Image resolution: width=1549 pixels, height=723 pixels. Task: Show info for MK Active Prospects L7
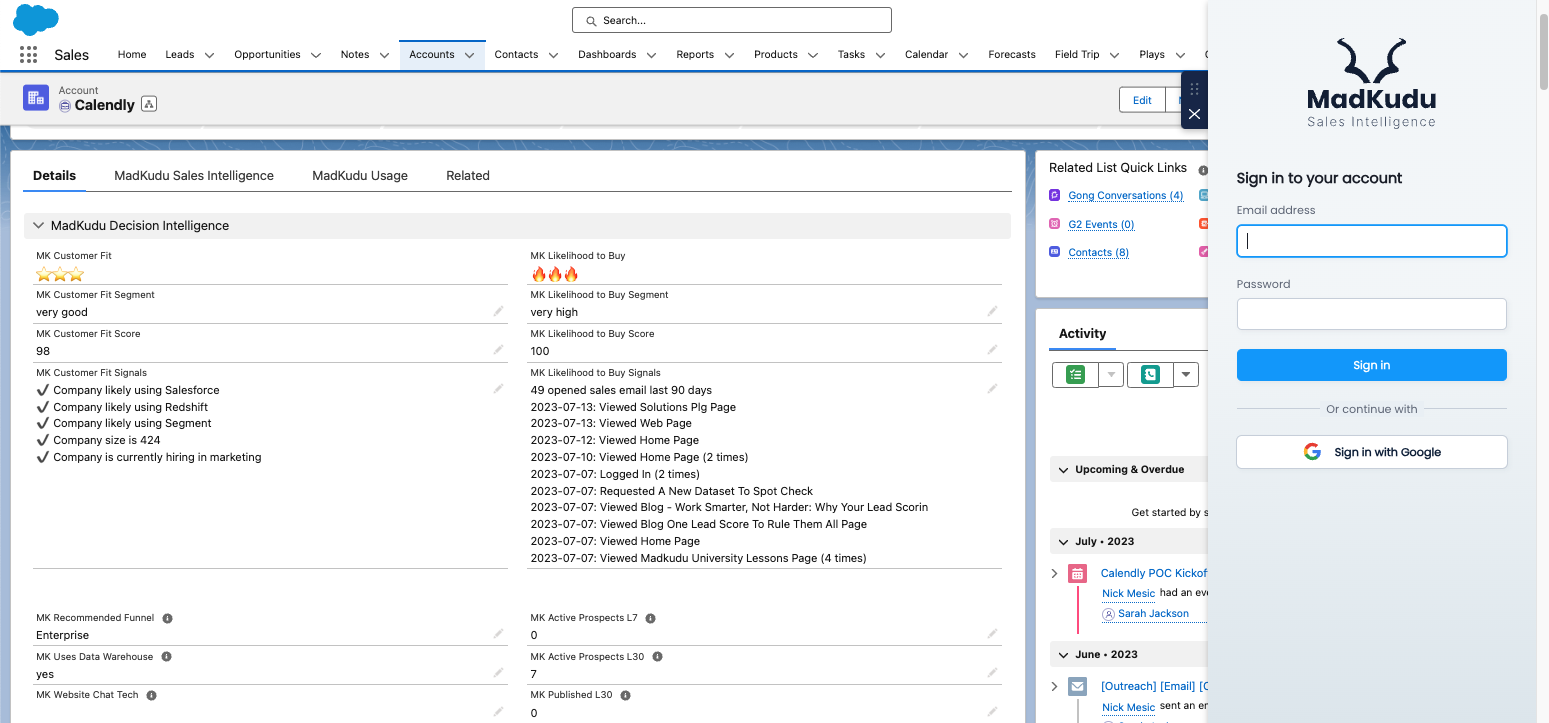pos(650,618)
